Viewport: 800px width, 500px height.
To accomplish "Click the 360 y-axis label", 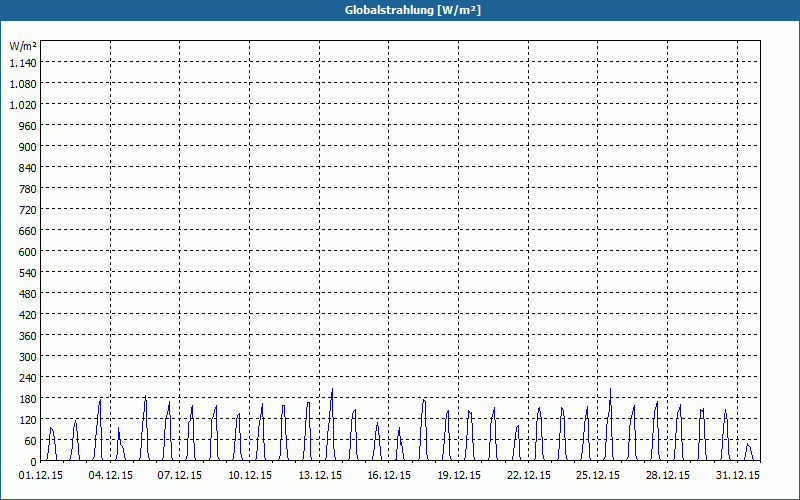I will (28, 336).
